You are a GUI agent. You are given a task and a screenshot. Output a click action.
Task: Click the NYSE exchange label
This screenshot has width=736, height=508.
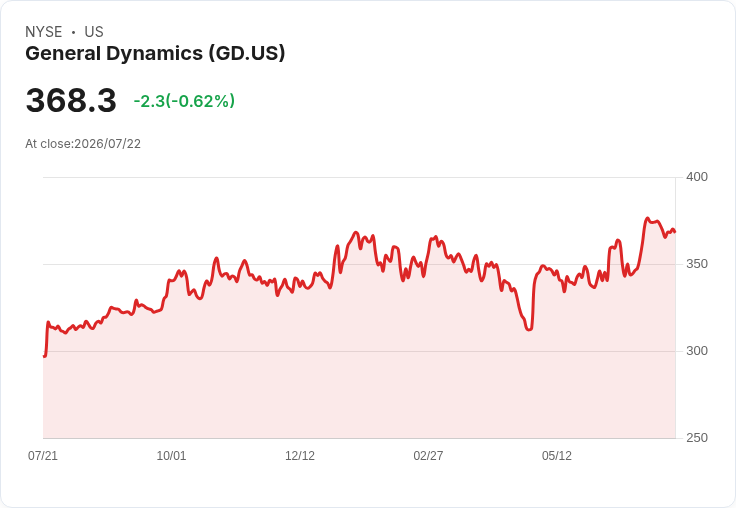[x=44, y=32]
